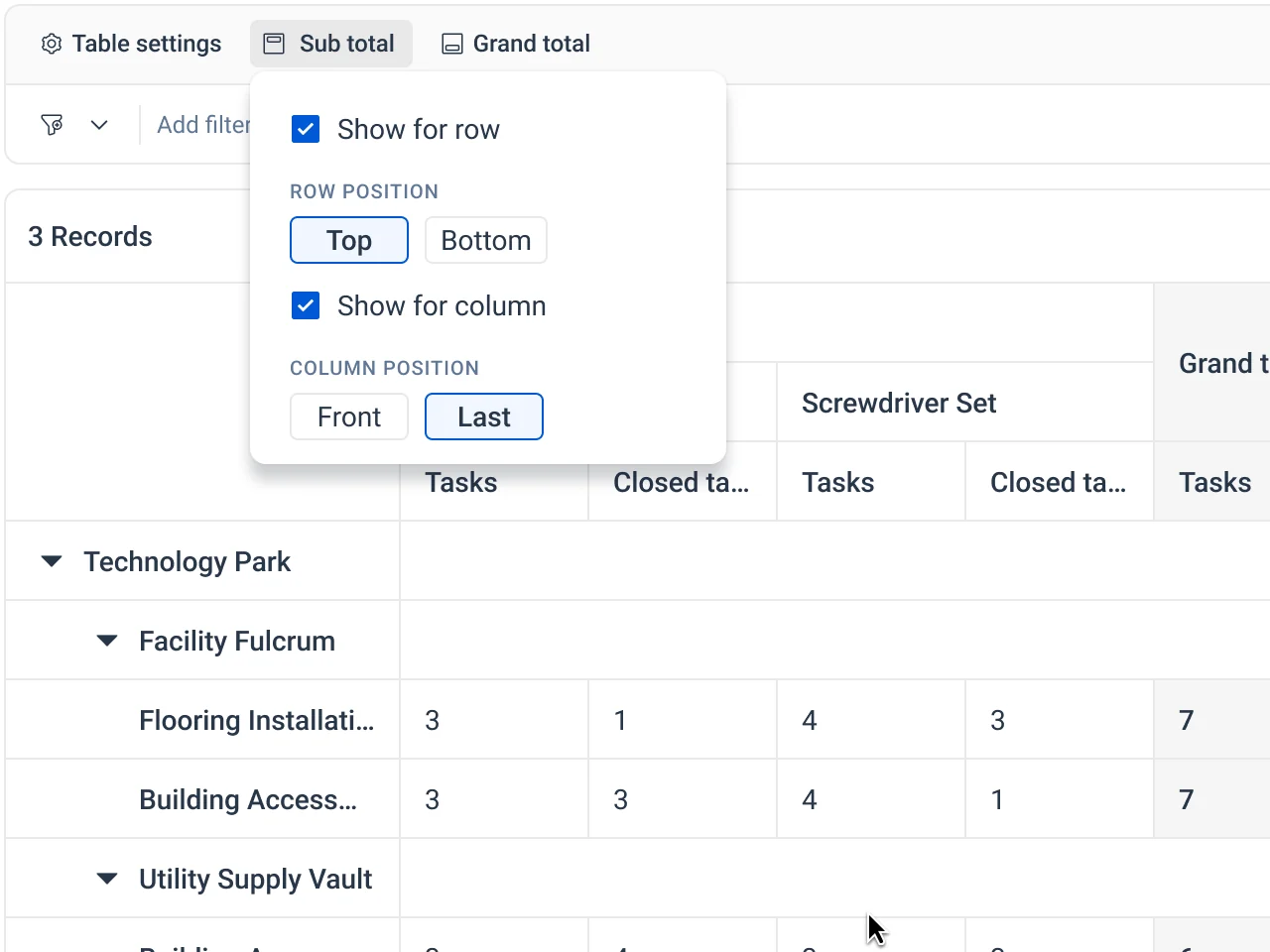Click Flooring Installati... Screwdriver Set Tasks cell 4
The image size is (1270, 952).
point(871,720)
